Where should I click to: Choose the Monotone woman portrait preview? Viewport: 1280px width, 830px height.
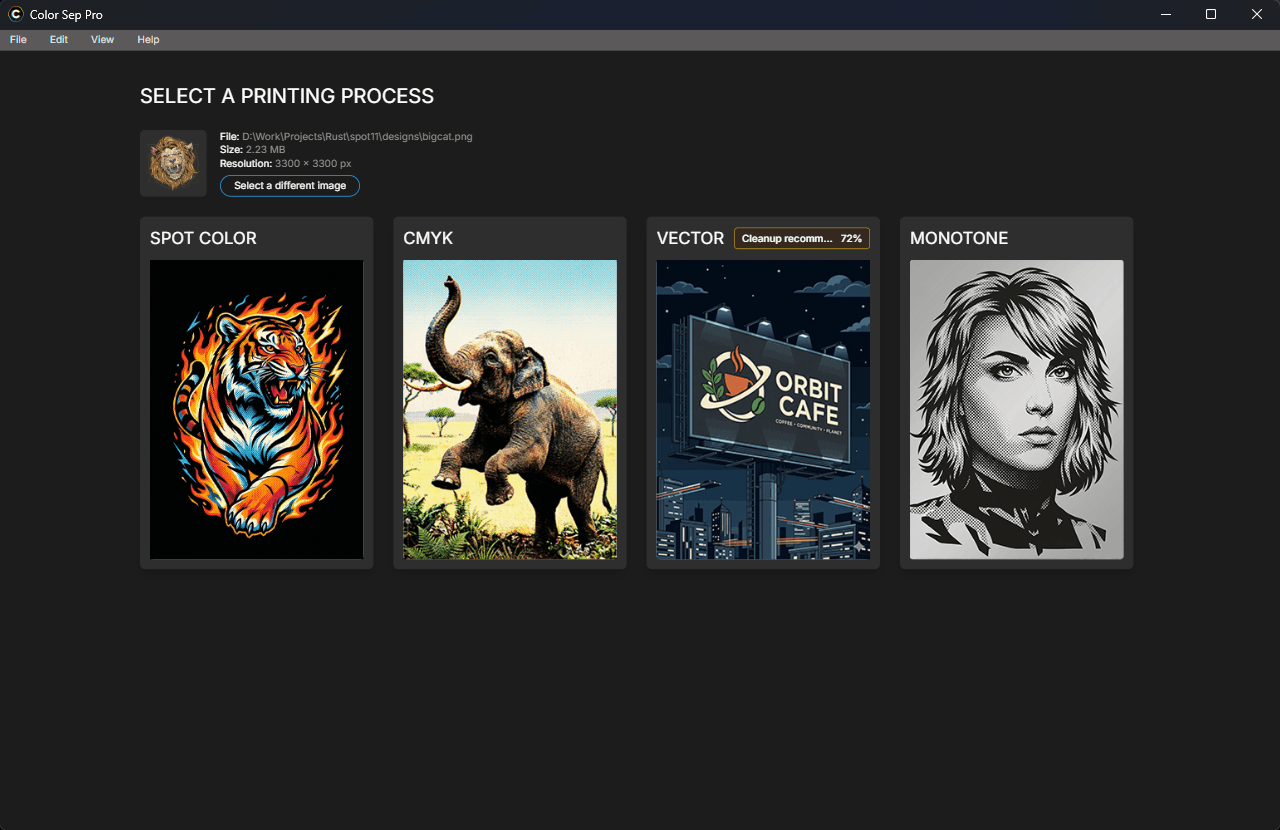1017,410
